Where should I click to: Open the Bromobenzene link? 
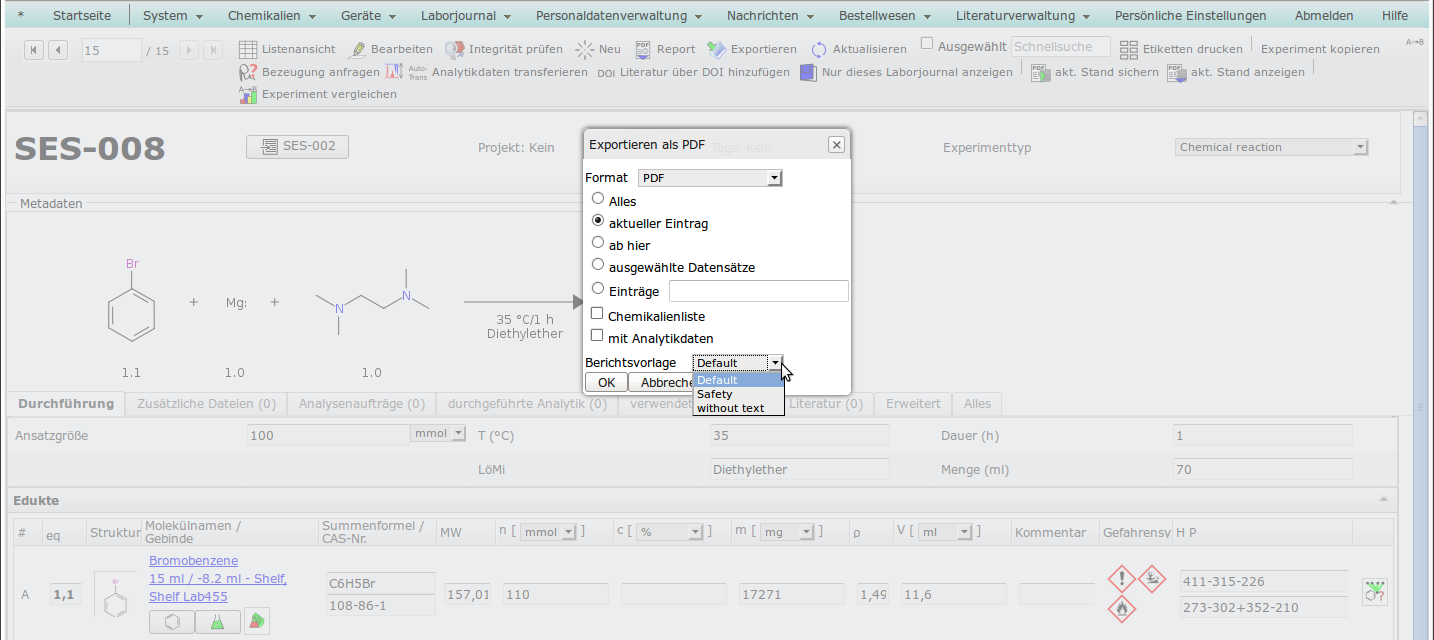pos(193,561)
